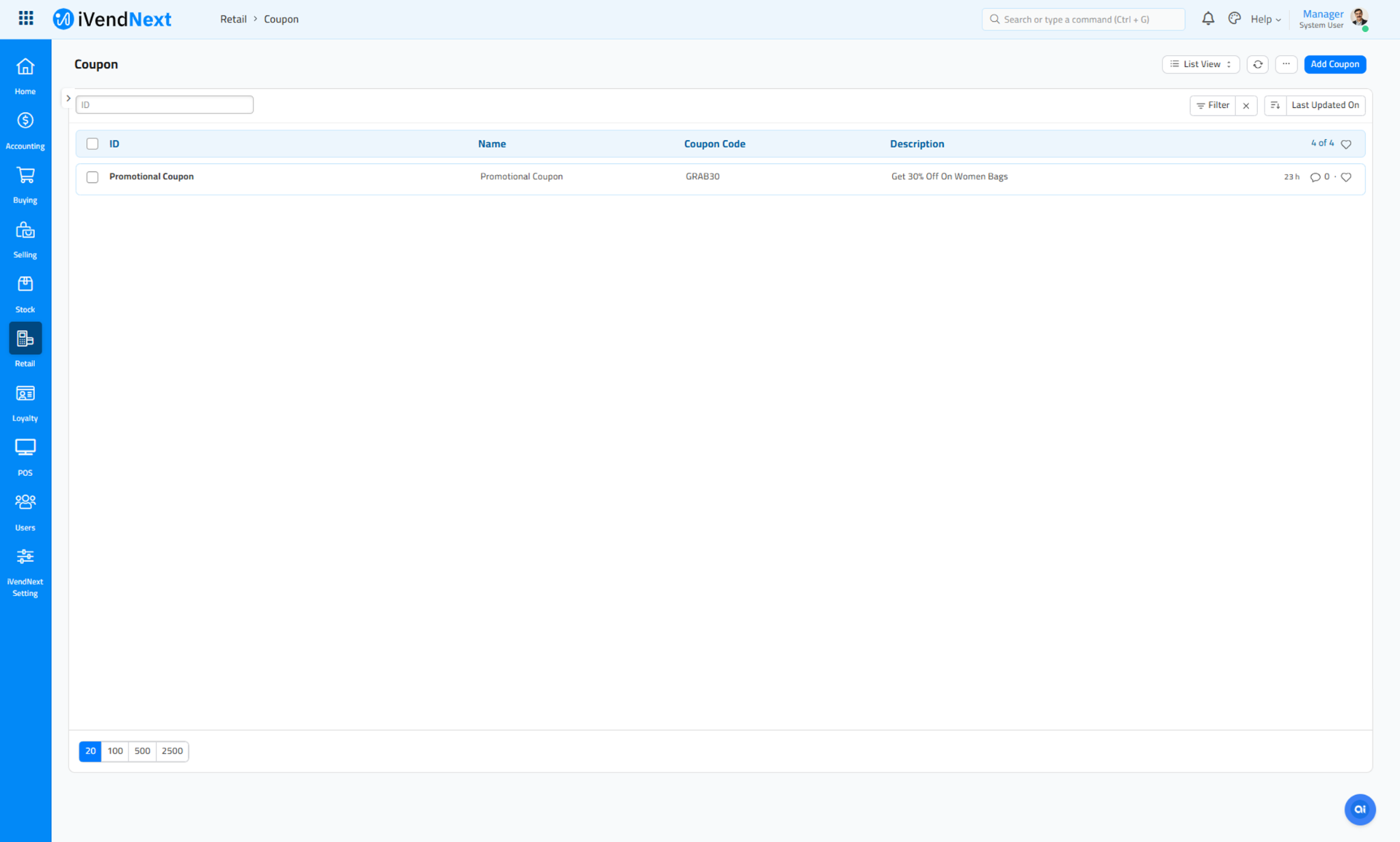The image size is (1400, 842).
Task: Open the app grid launcher icon
Action: (x=26, y=18)
